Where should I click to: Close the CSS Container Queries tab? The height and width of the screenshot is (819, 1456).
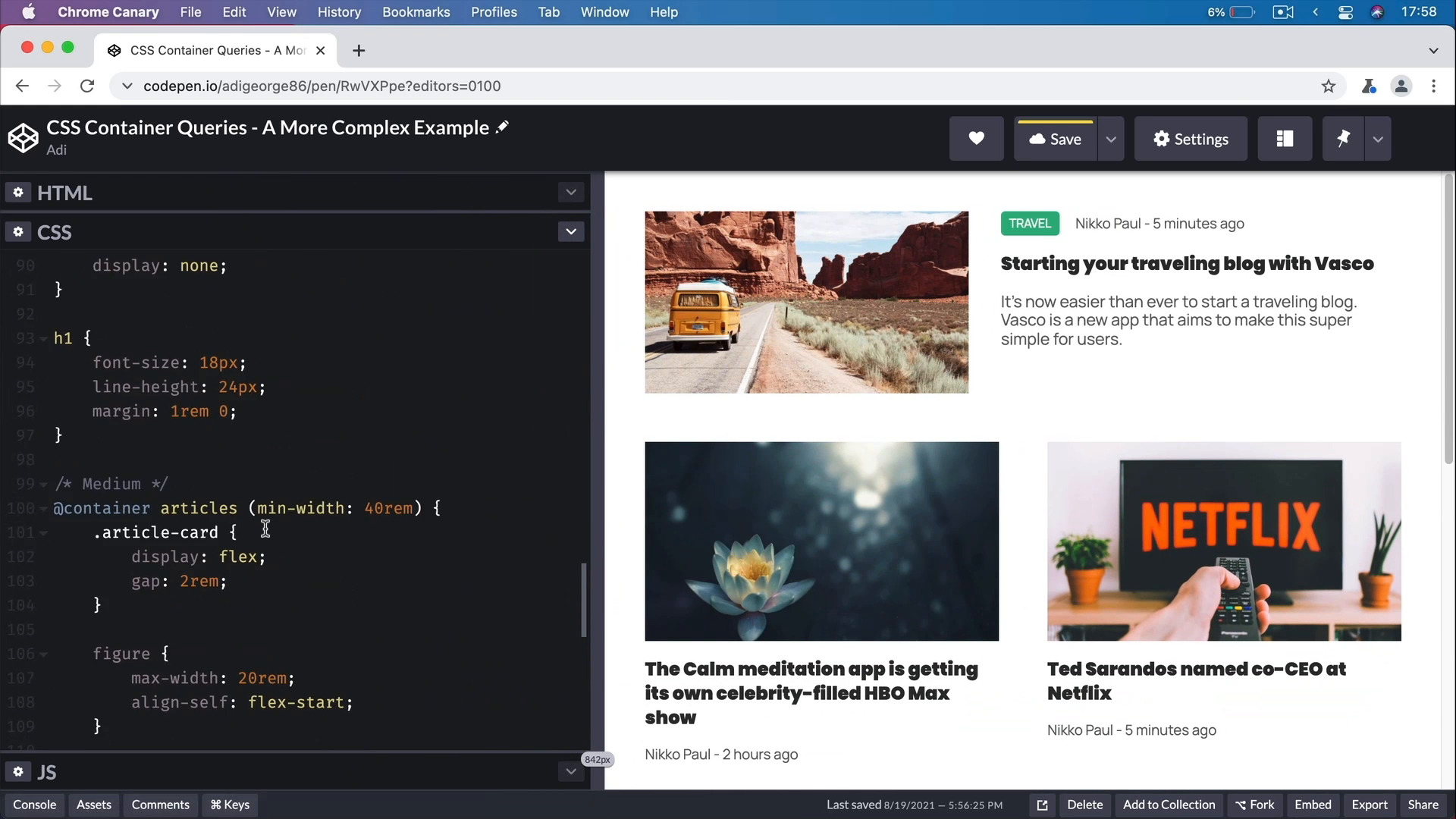321,50
